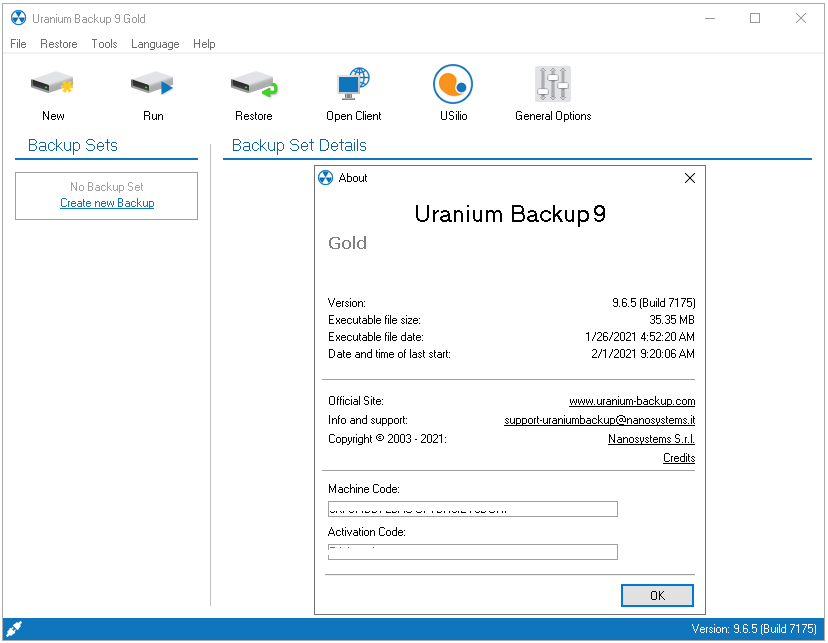Click the Uranium Backup 9 dialog title

510,214
